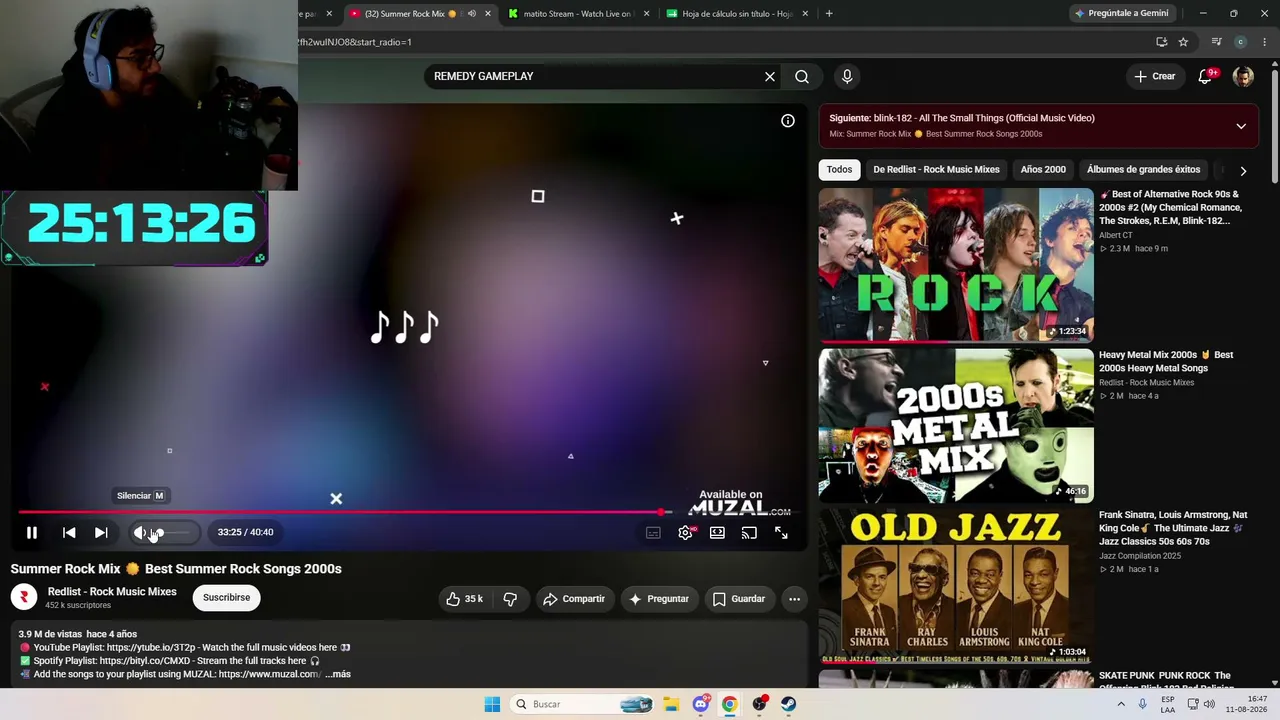Open the Chrome profile avatar
Viewport: 1280px width, 720px height.
tap(1240, 42)
